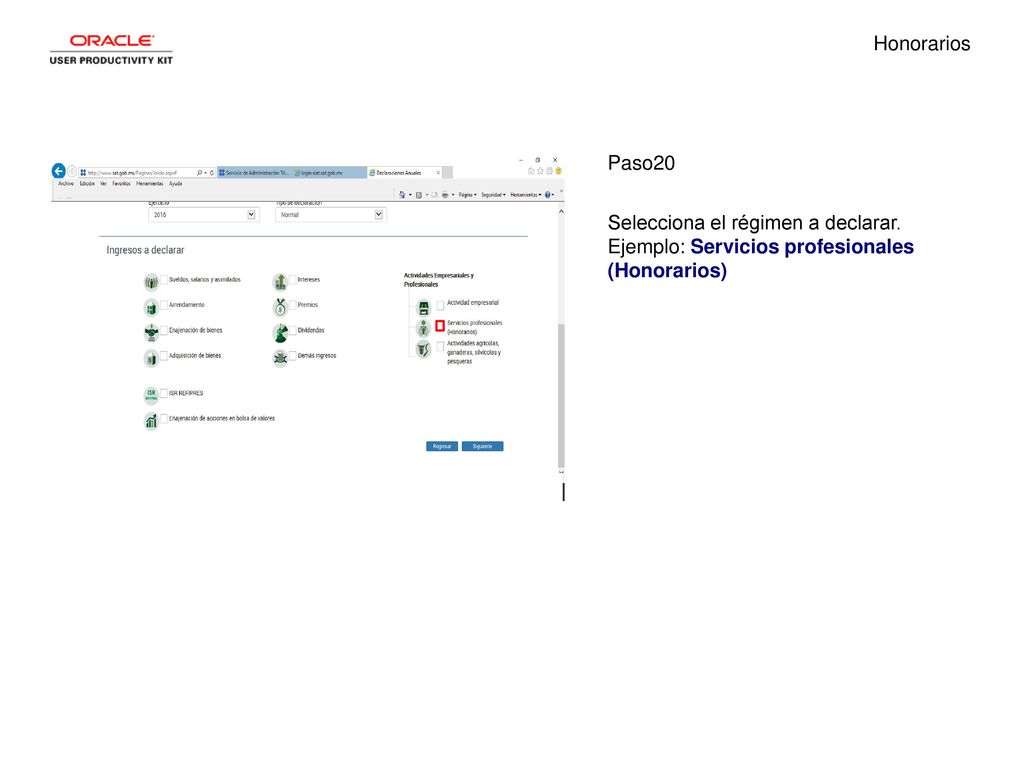Click the Dividendos icon
Viewport: 1024px width, 768px height.
click(x=280, y=332)
